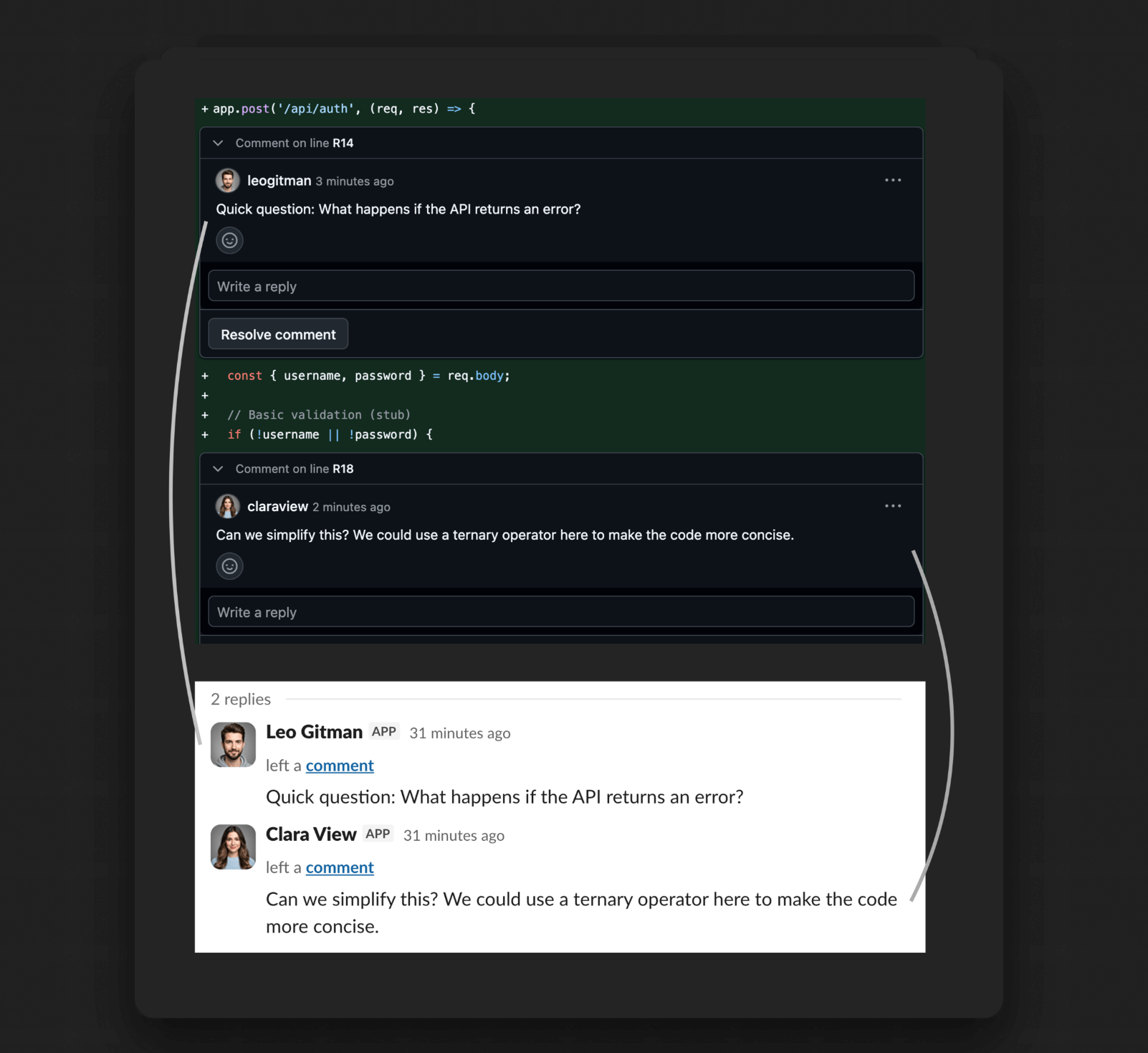Click Leo Gitman's name in Slack thread
Viewport: 1148px width, 1053px height.
pos(314,732)
